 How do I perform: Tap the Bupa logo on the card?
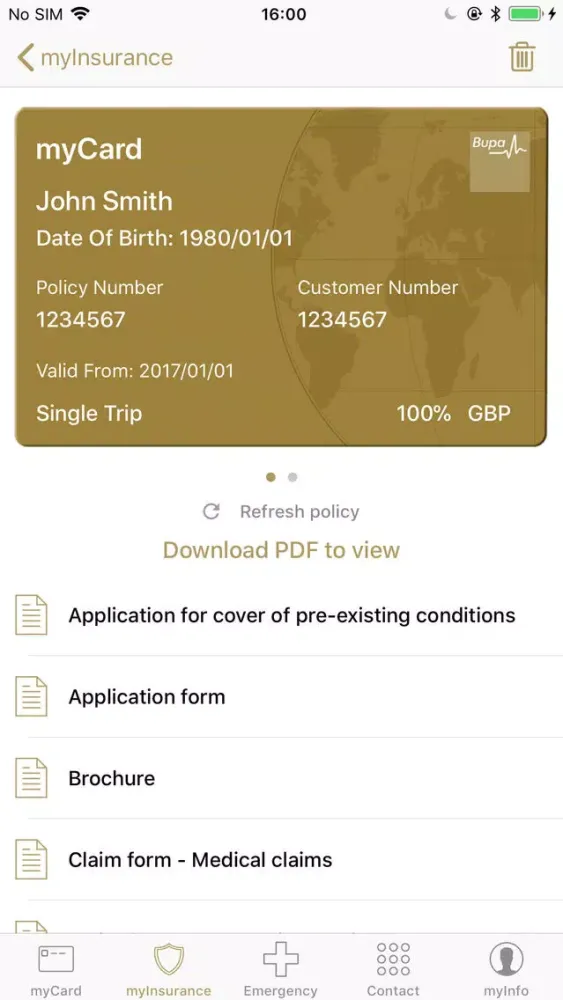tap(500, 161)
